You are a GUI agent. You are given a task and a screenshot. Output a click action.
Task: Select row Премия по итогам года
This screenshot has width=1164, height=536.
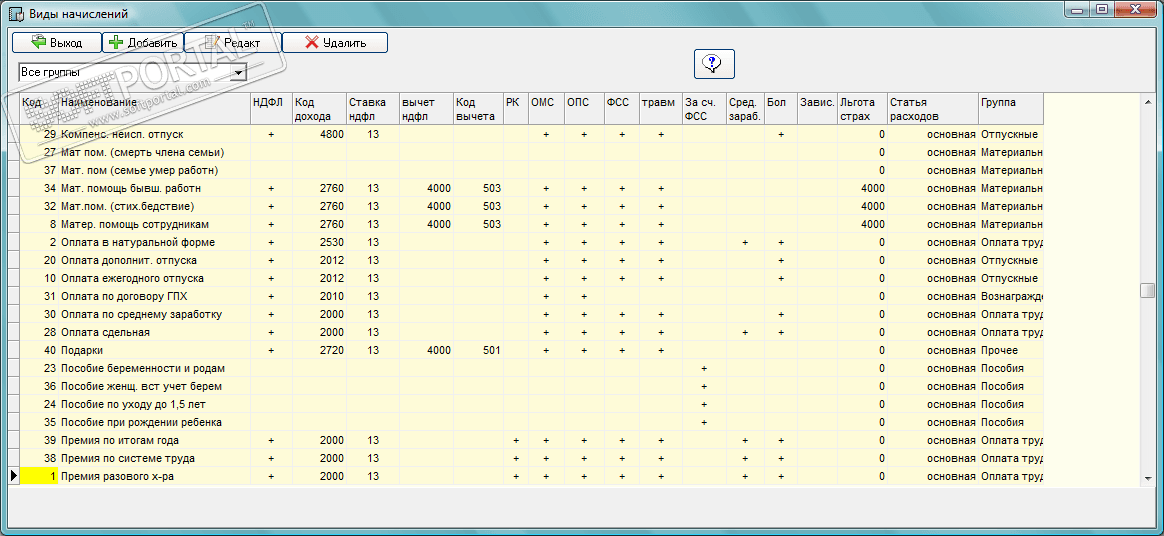coord(531,440)
